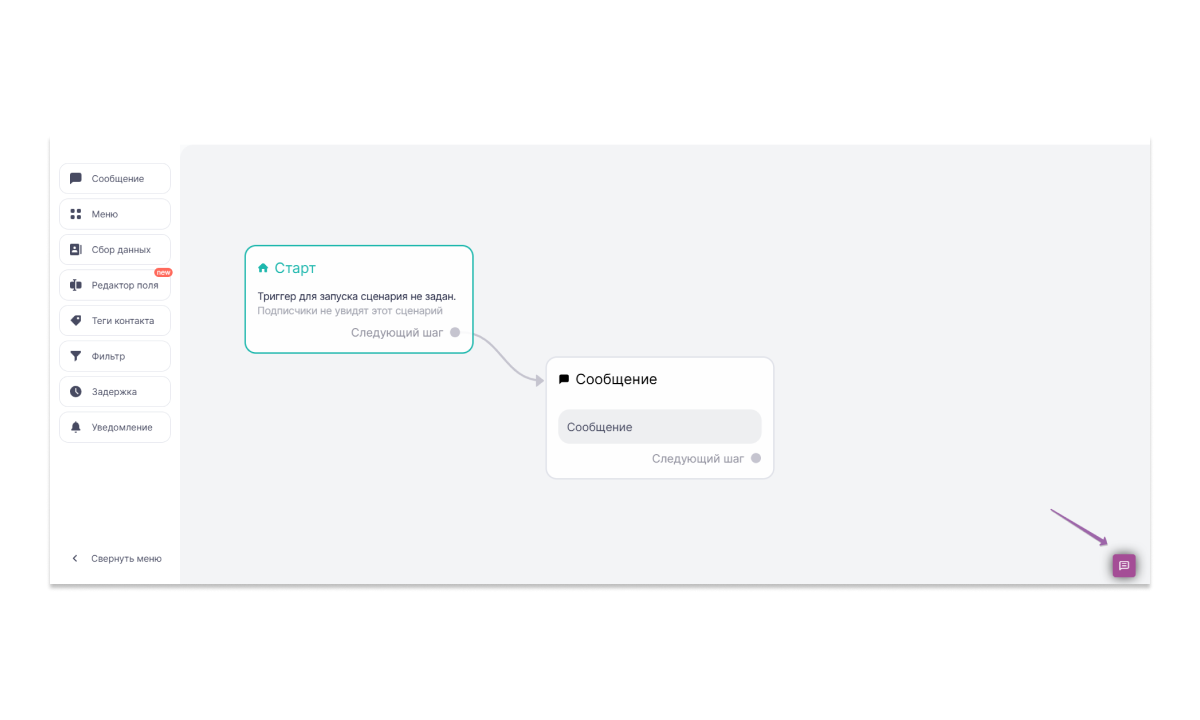
Task: Click the Старт block's Следующий шаг connector dot
Action: (x=455, y=333)
